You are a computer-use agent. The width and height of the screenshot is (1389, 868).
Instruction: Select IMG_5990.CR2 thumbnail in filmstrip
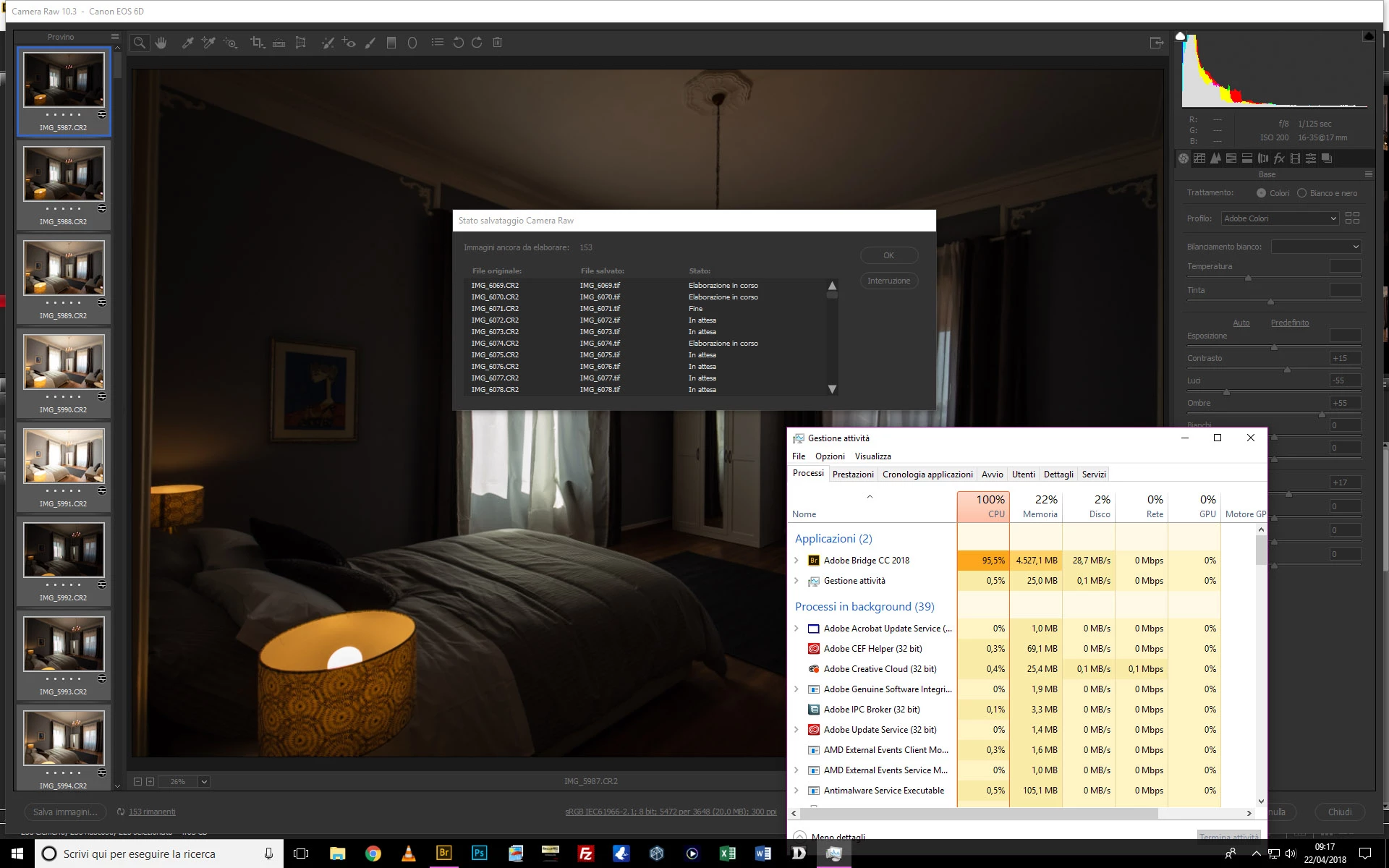click(x=64, y=362)
